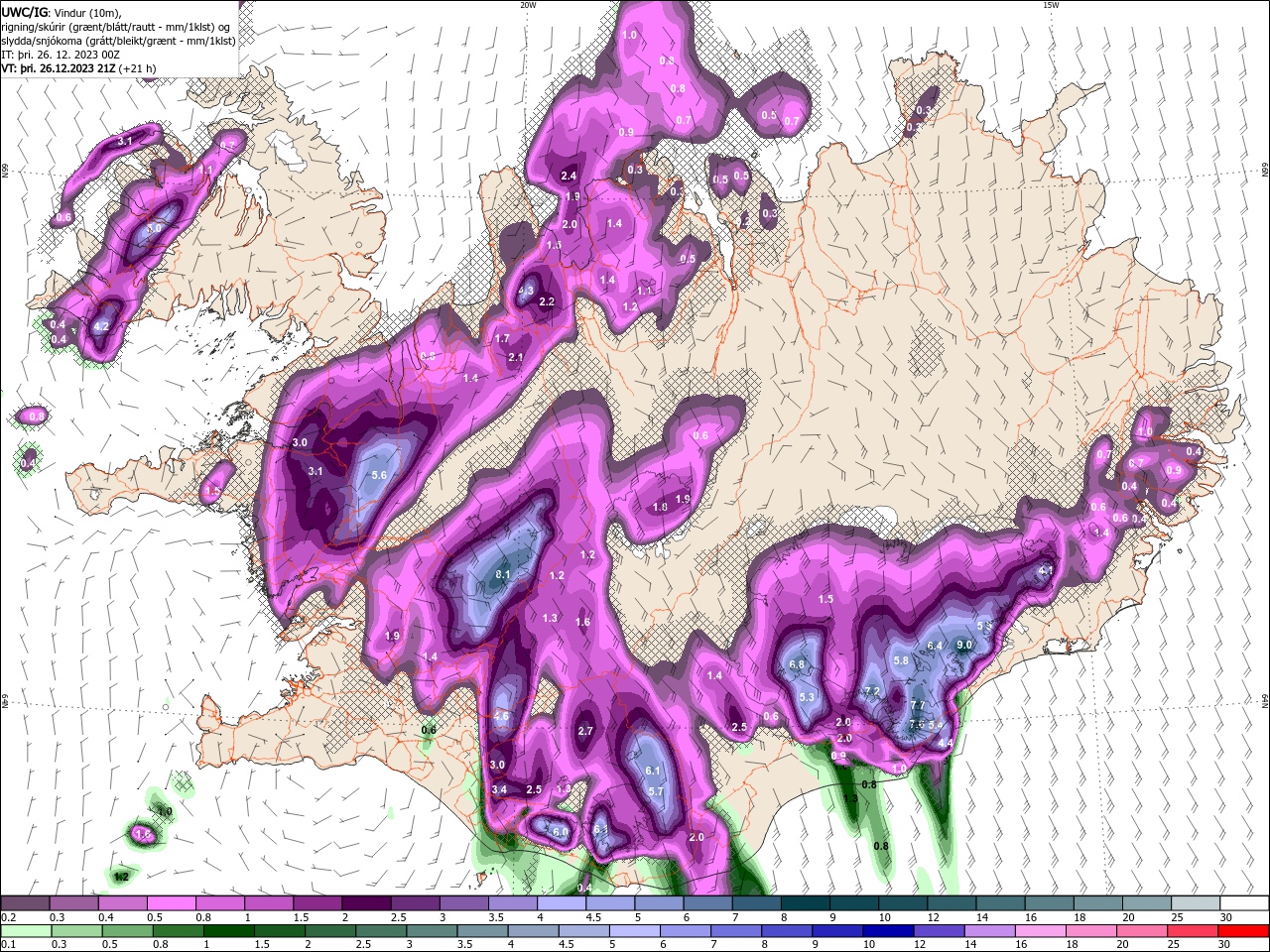This screenshot has height=952, width=1270.
Task: Click the 5.3 value label
Action: [x=807, y=698]
